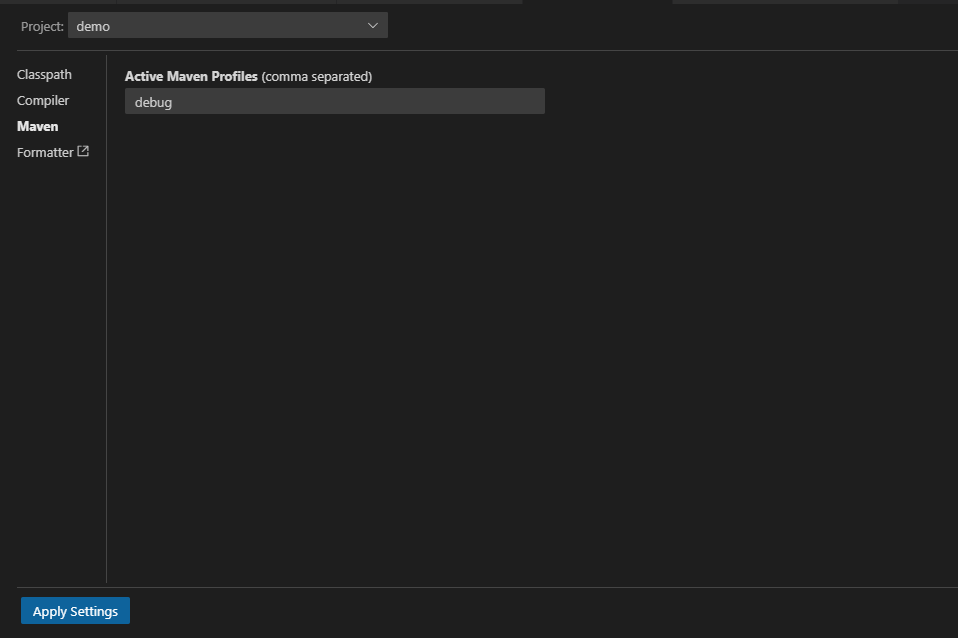This screenshot has width=958, height=638.
Task: Click right end of Maven profiles input
Action: 530,101
